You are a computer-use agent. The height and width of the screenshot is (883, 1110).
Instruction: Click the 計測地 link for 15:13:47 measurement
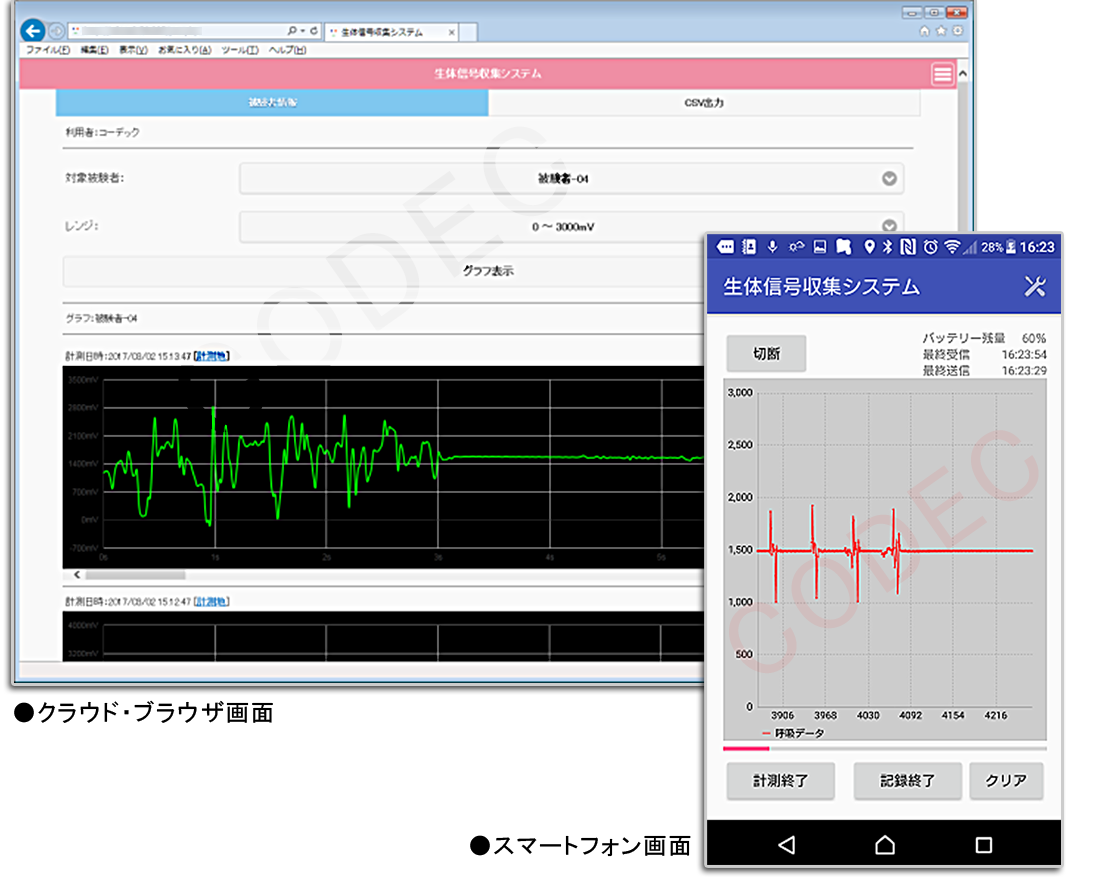(x=212, y=356)
